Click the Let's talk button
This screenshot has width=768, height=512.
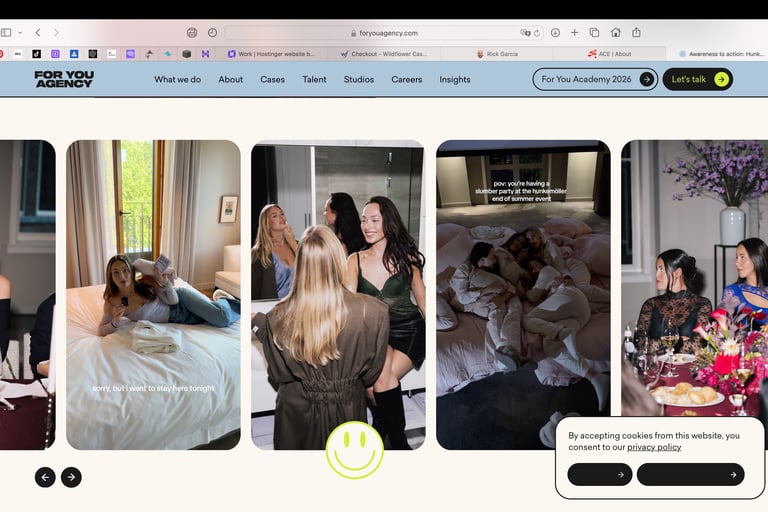click(697, 79)
